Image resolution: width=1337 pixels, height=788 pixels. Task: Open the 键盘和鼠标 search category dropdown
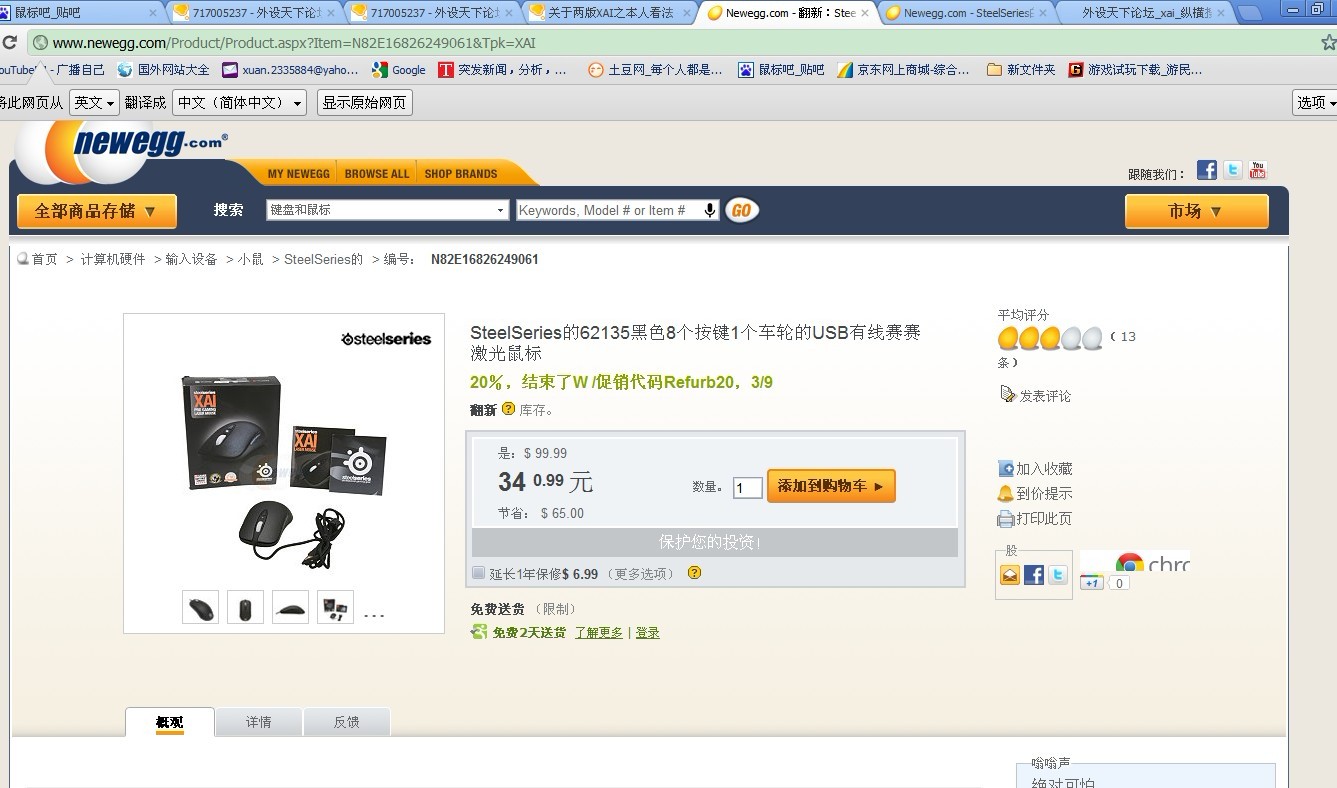(x=388, y=210)
